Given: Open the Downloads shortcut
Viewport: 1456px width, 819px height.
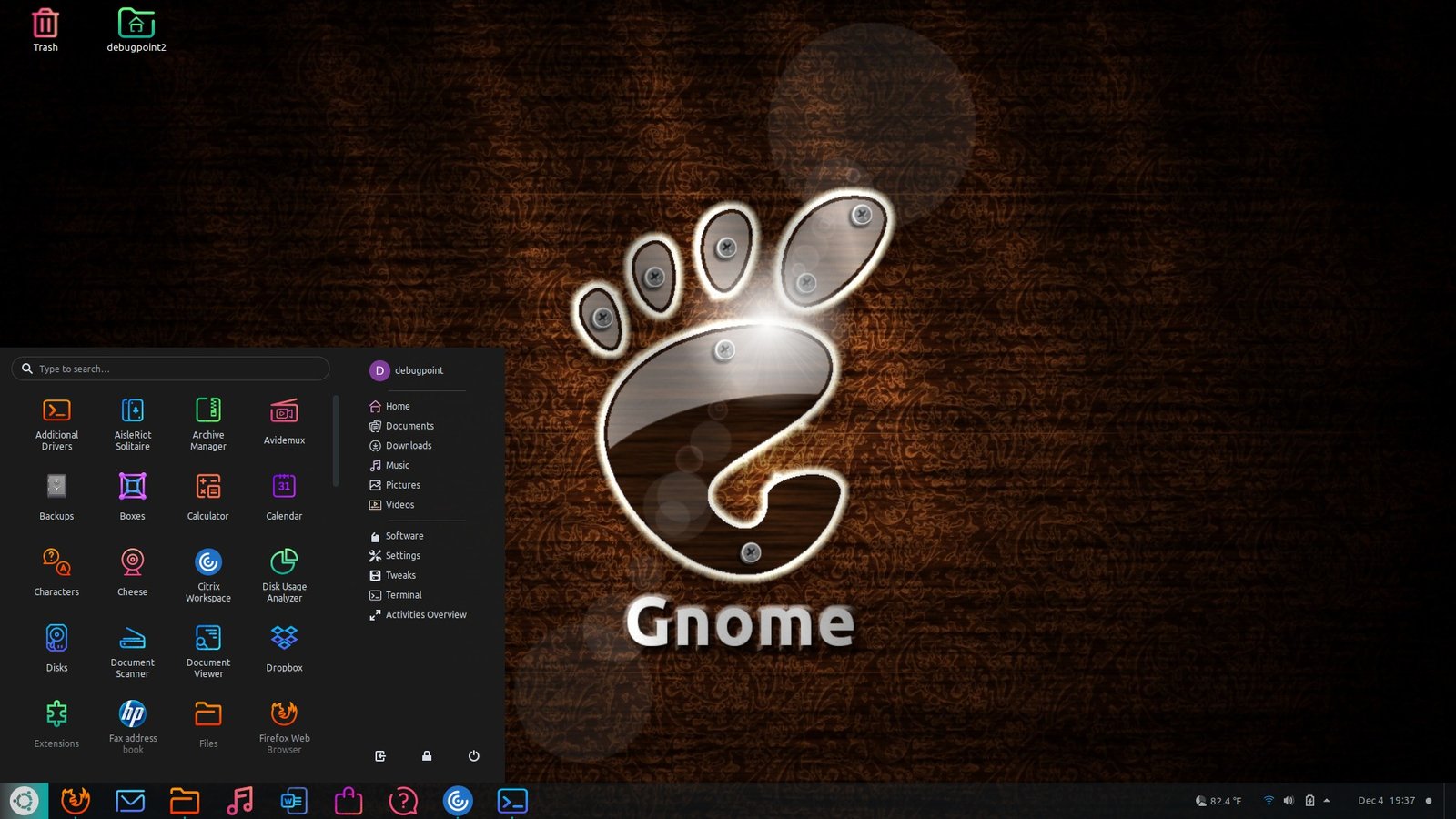Looking at the screenshot, I should [409, 445].
